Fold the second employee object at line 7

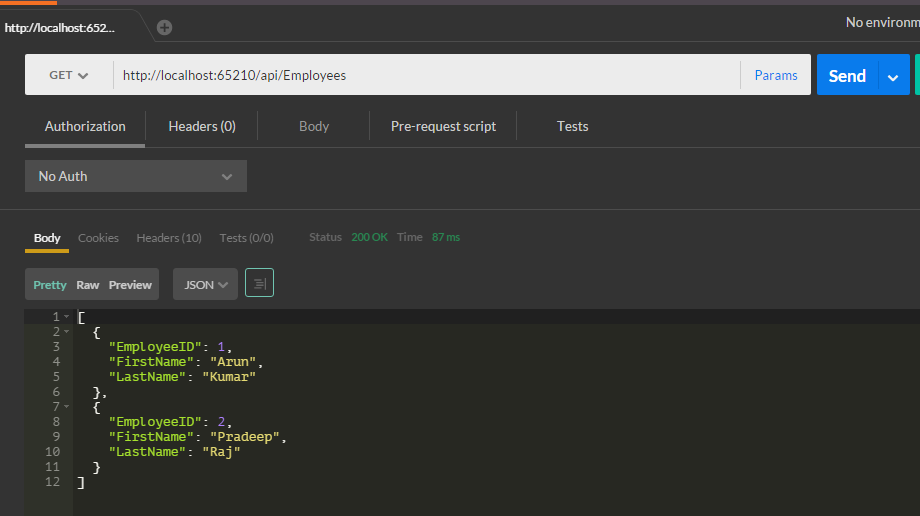click(66, 407)
